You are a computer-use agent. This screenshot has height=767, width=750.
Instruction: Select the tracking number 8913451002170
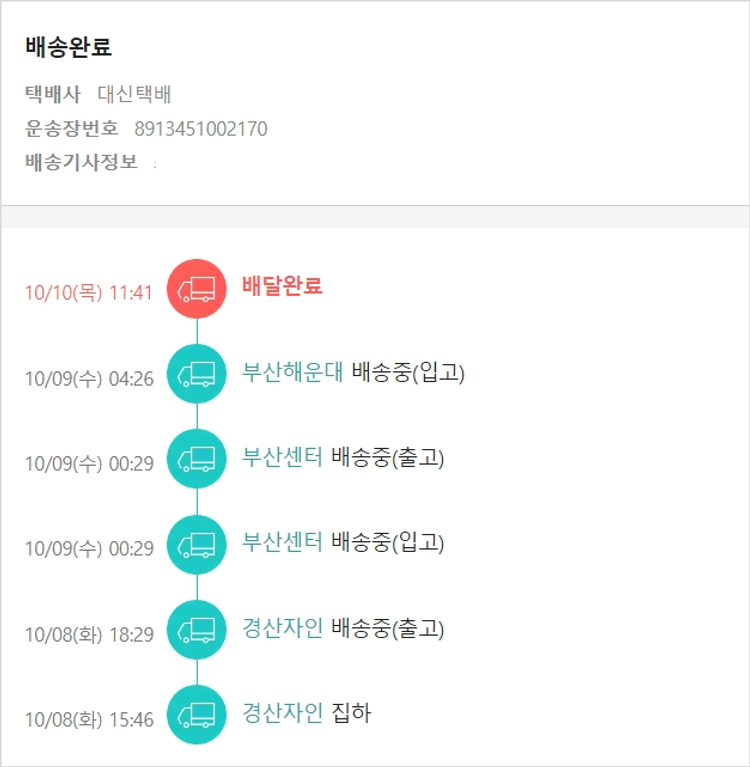[x=200, y=129]
